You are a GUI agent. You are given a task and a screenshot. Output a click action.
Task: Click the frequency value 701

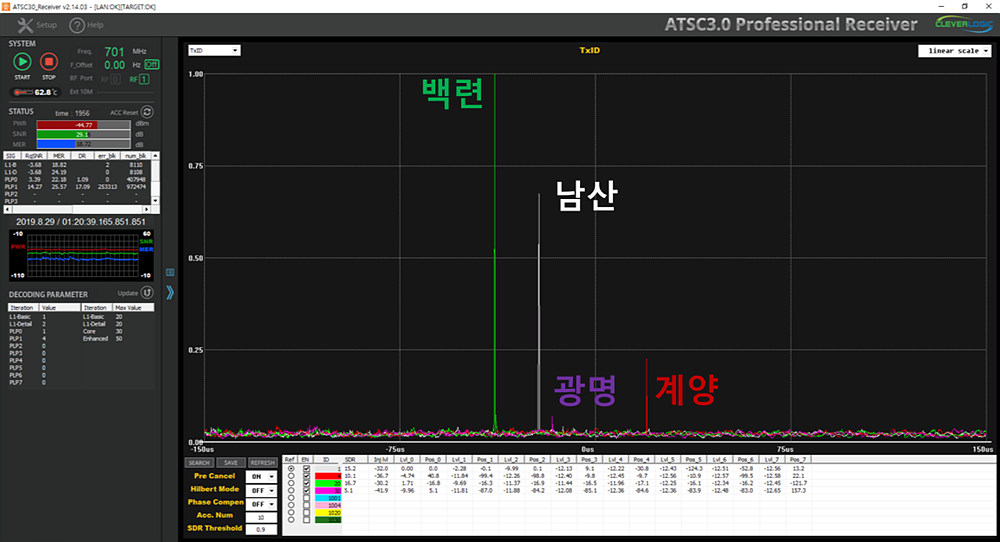(114, 52)
